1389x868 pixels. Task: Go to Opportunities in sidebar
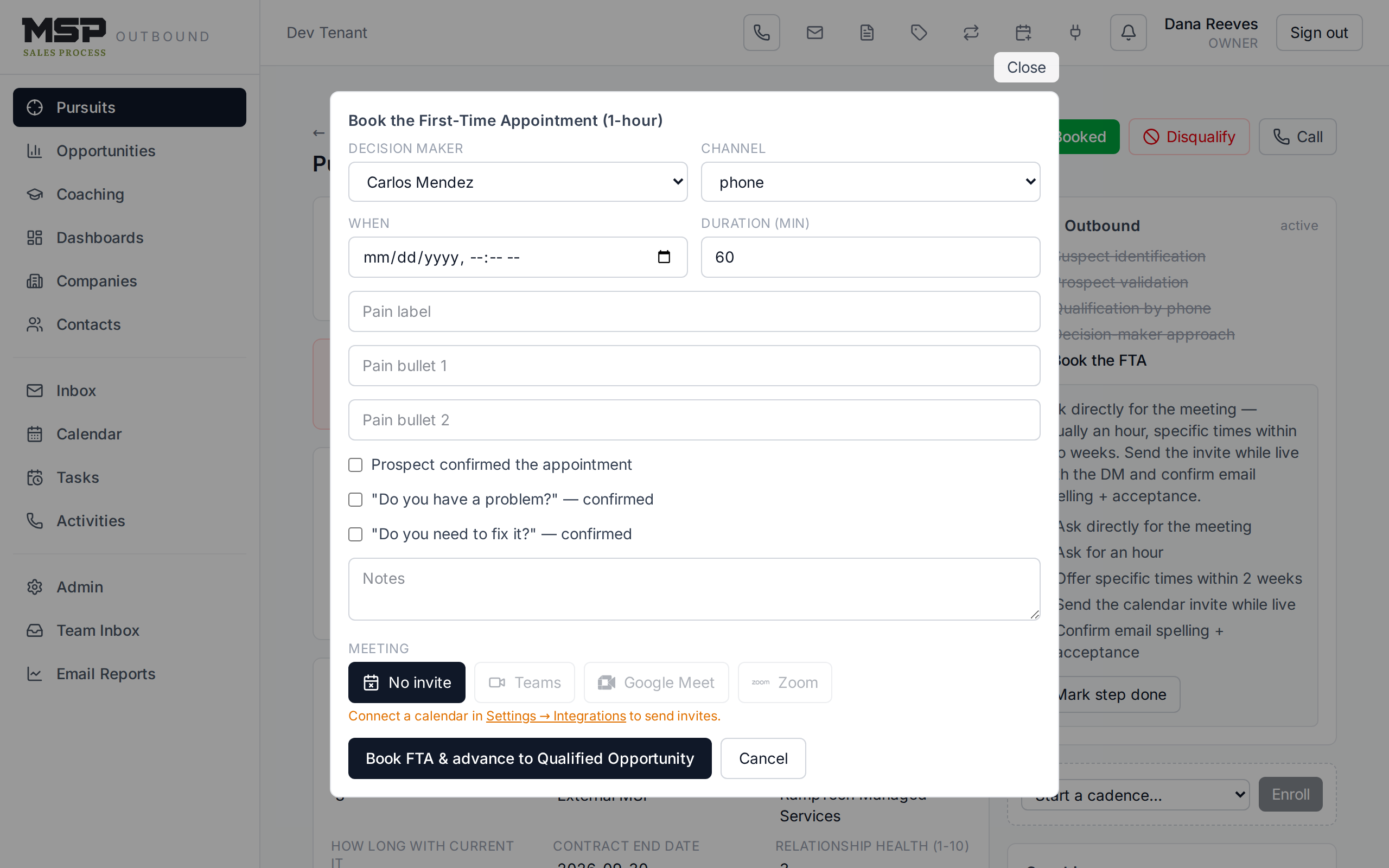pos(130,151)
